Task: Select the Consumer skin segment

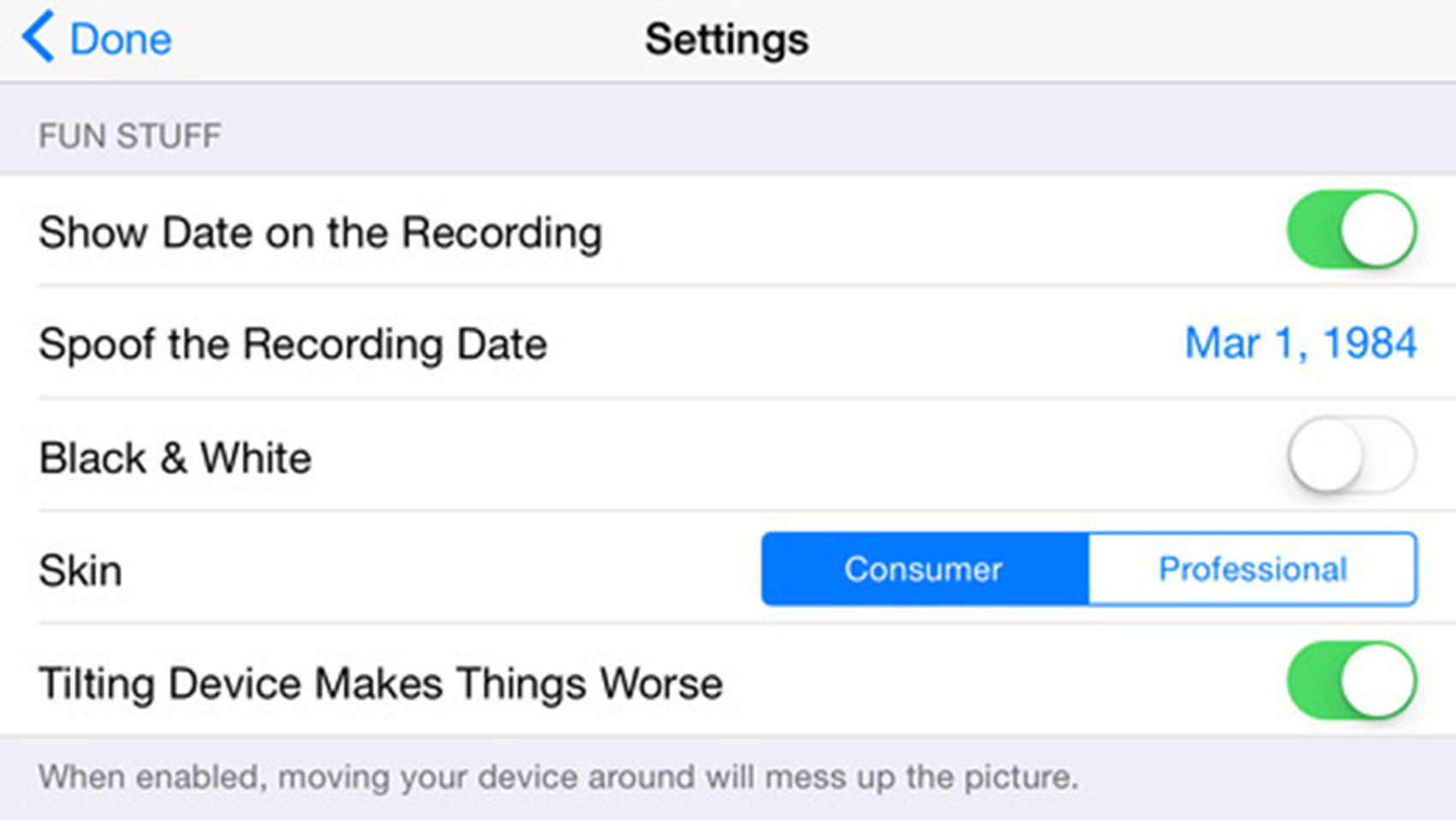Action: pos(923,569)
